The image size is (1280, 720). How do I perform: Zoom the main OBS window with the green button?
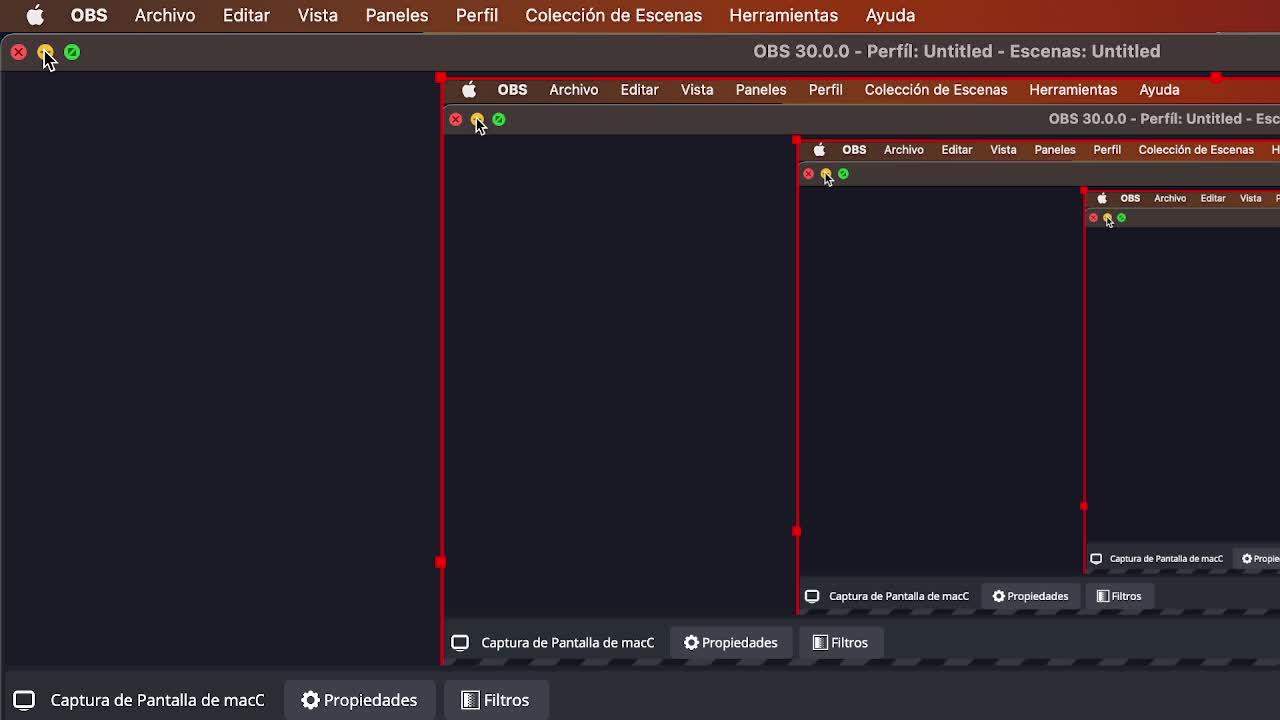(x=72, y=52)
